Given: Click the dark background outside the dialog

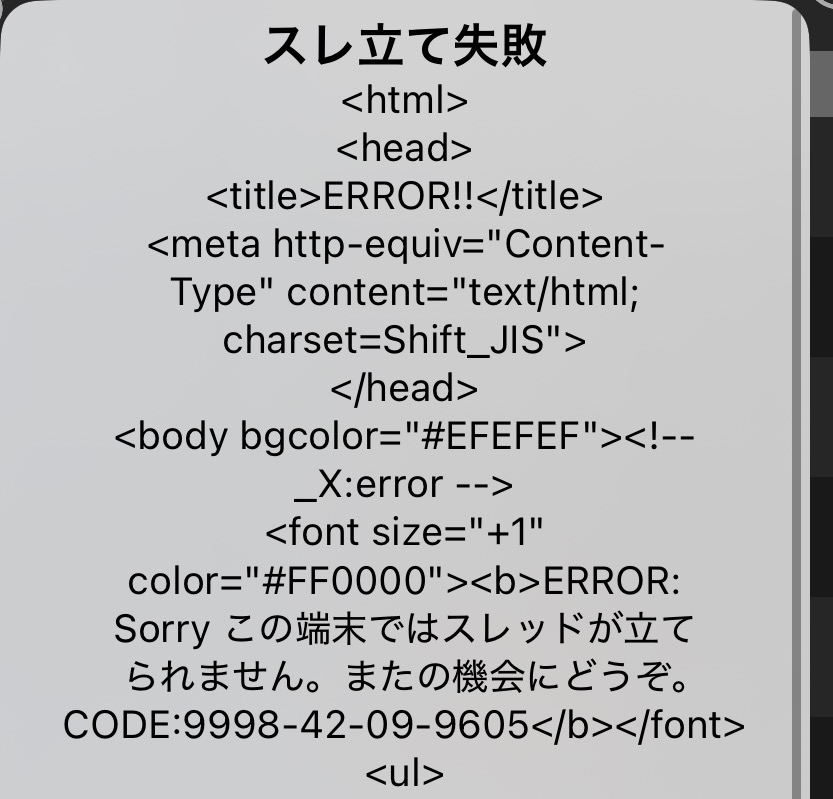Looking at the screenshot, I should click(821, 425).
